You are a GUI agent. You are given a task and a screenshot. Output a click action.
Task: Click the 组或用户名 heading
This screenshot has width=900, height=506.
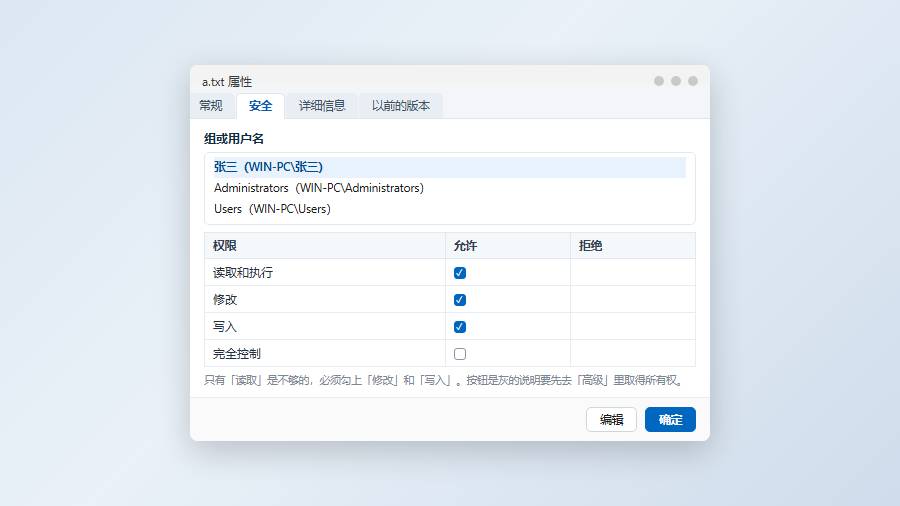point(234,138)
